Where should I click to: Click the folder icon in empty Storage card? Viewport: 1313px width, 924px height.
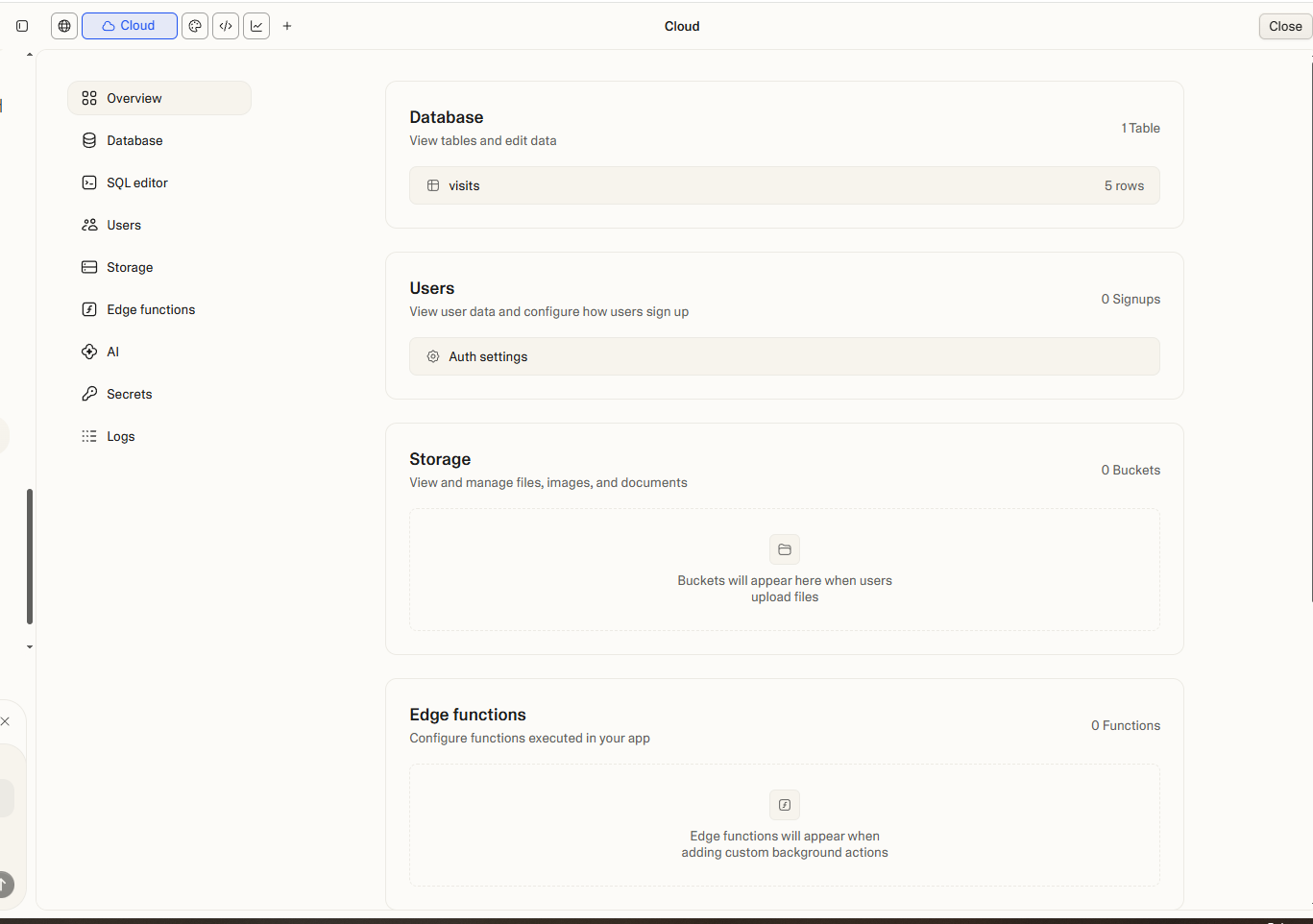click(785, 549)
